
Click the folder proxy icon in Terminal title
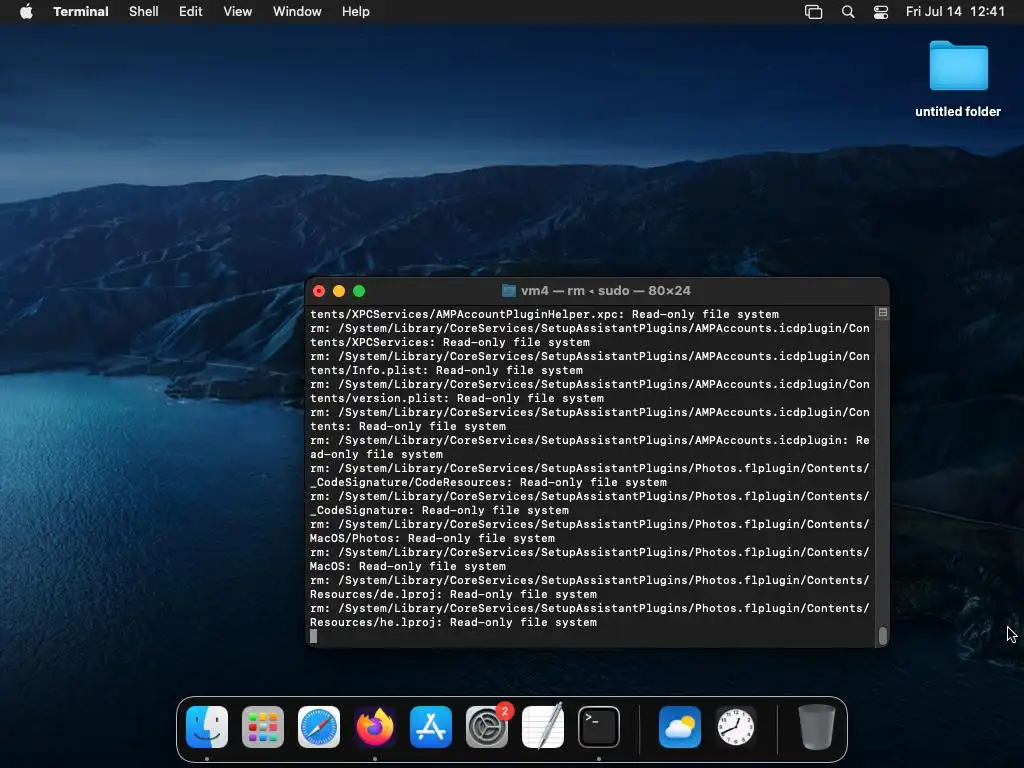pyautogui.click(x=509, y=291)
